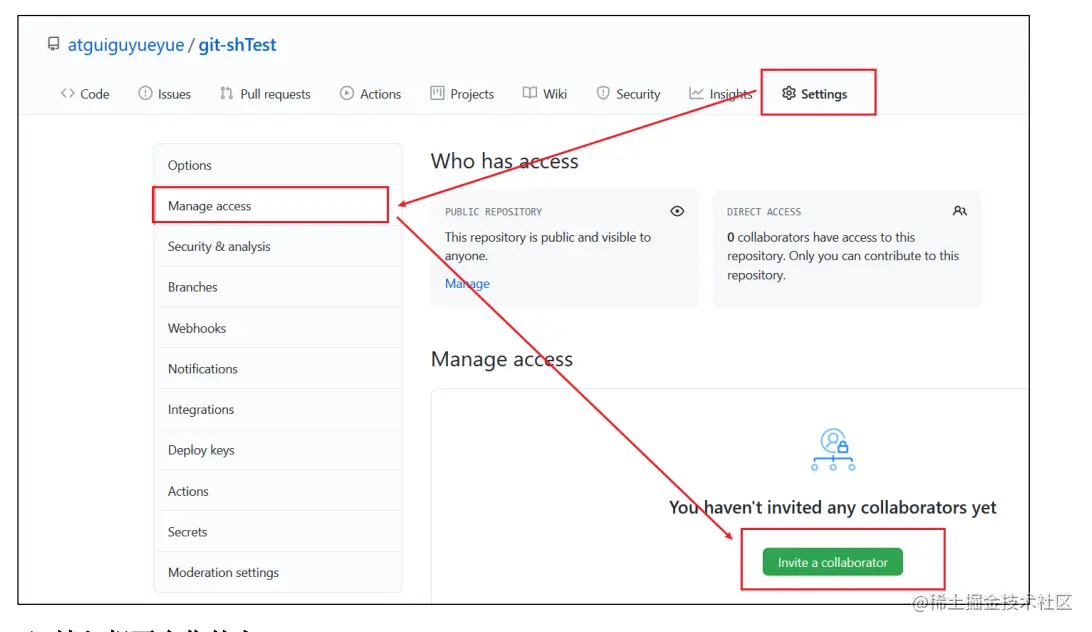
Task: Click the Insights tab graph icon
Action: coord(696,93)
